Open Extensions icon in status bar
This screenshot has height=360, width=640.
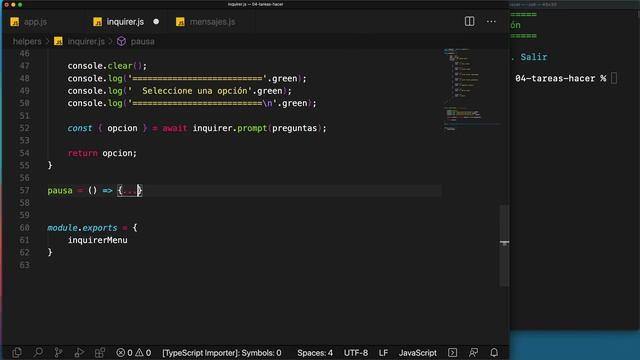(100, 352)
